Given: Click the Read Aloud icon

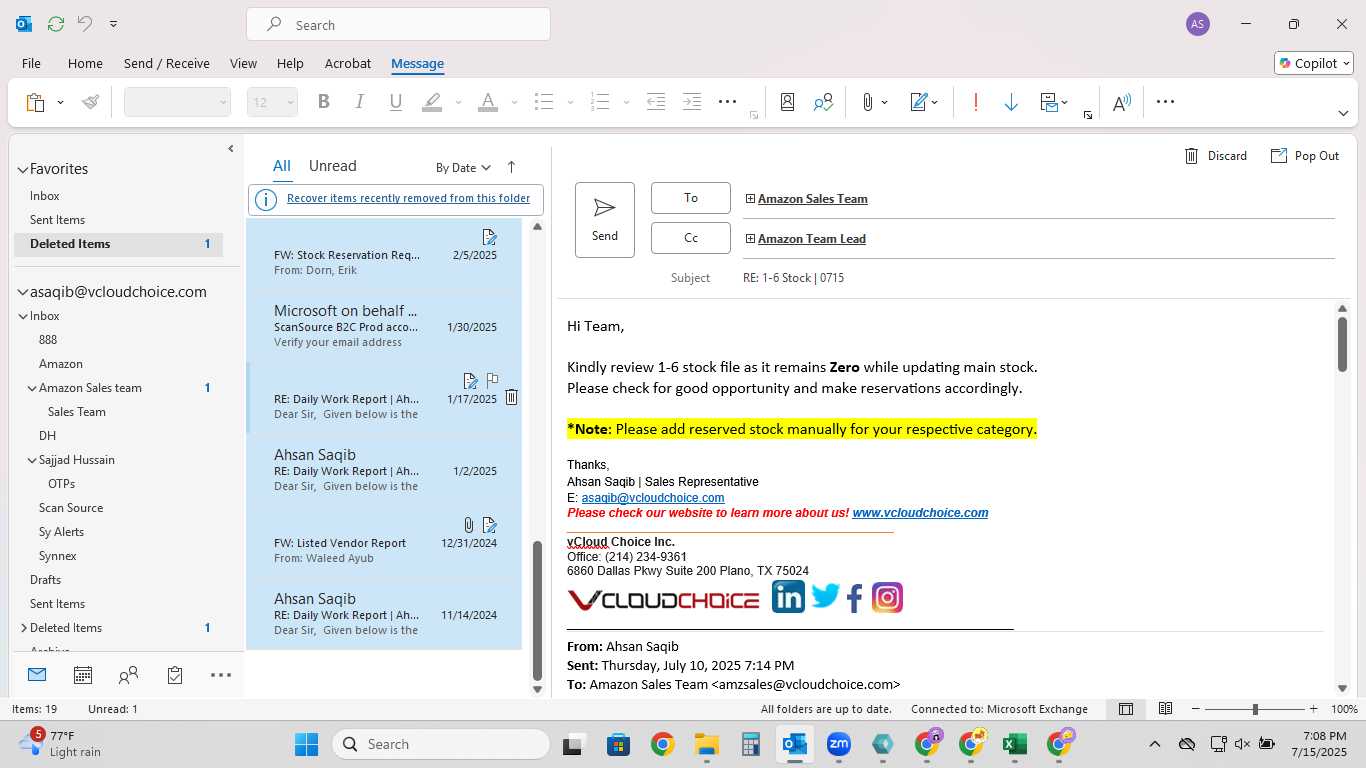Looking at the screenshot, I should 1121,102.
